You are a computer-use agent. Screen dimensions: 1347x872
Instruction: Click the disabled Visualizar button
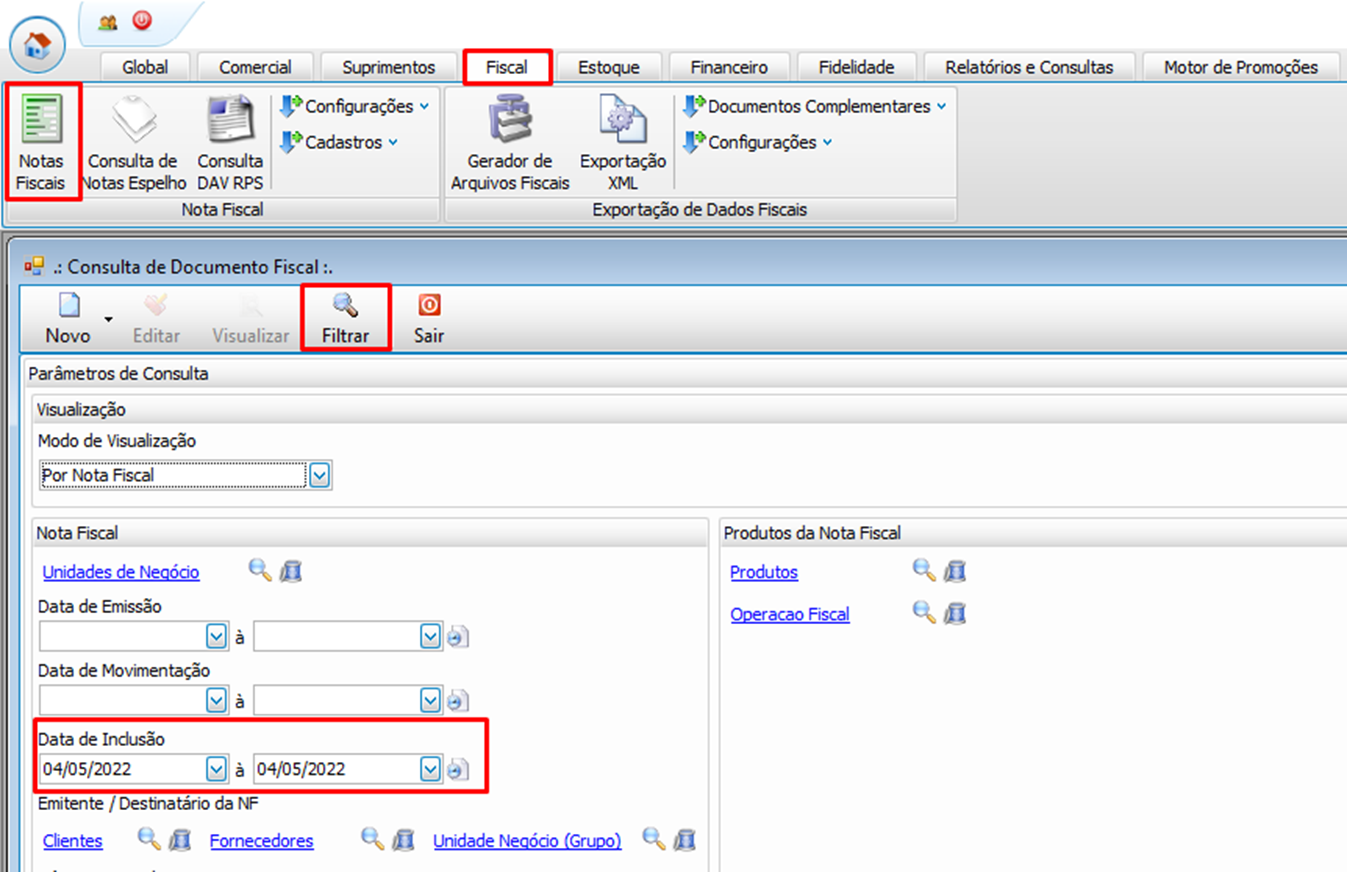coord(250,318)
